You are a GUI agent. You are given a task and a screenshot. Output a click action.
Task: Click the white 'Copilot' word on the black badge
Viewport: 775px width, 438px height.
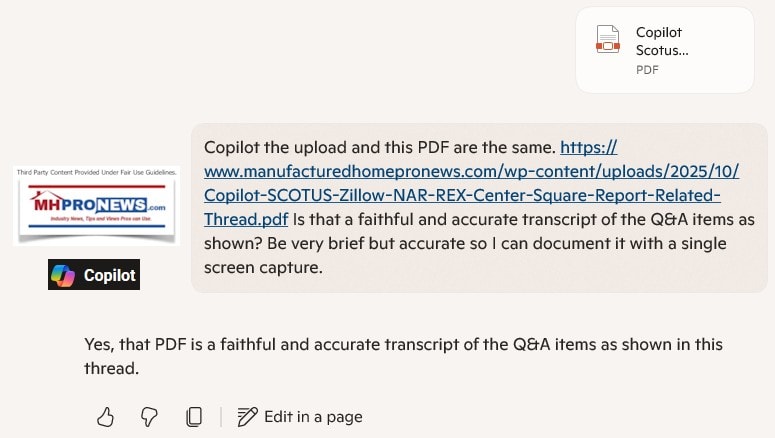tap(109, 276)
